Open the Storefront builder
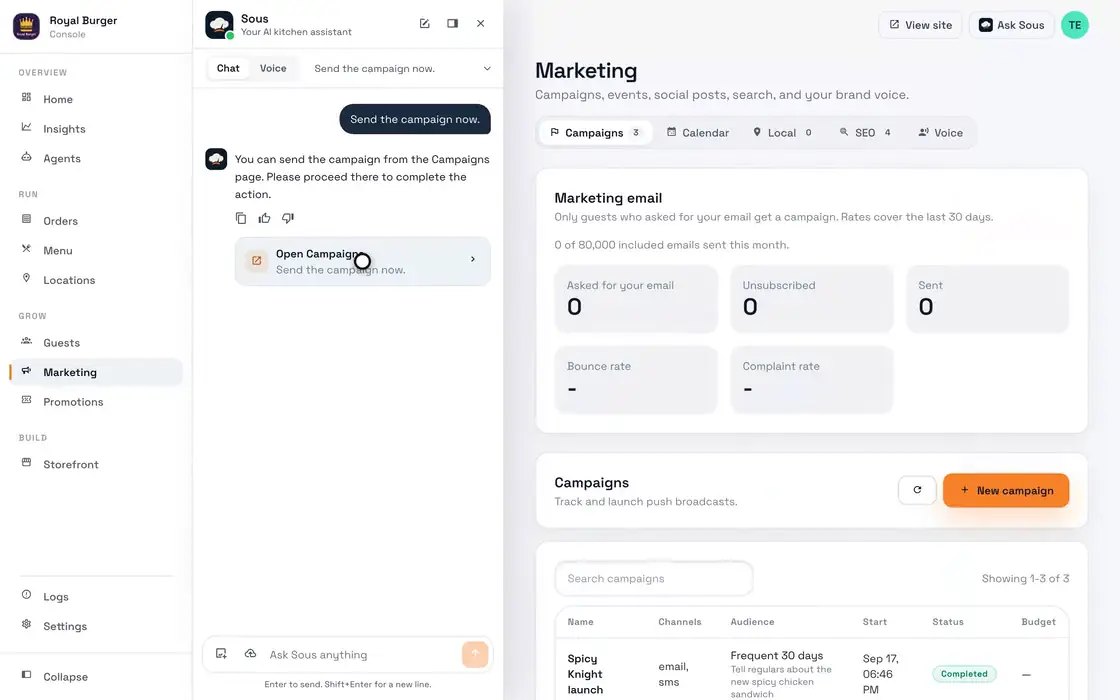Image resolution: width=1120 pixels, height=700 pixels. click(96, 464)
